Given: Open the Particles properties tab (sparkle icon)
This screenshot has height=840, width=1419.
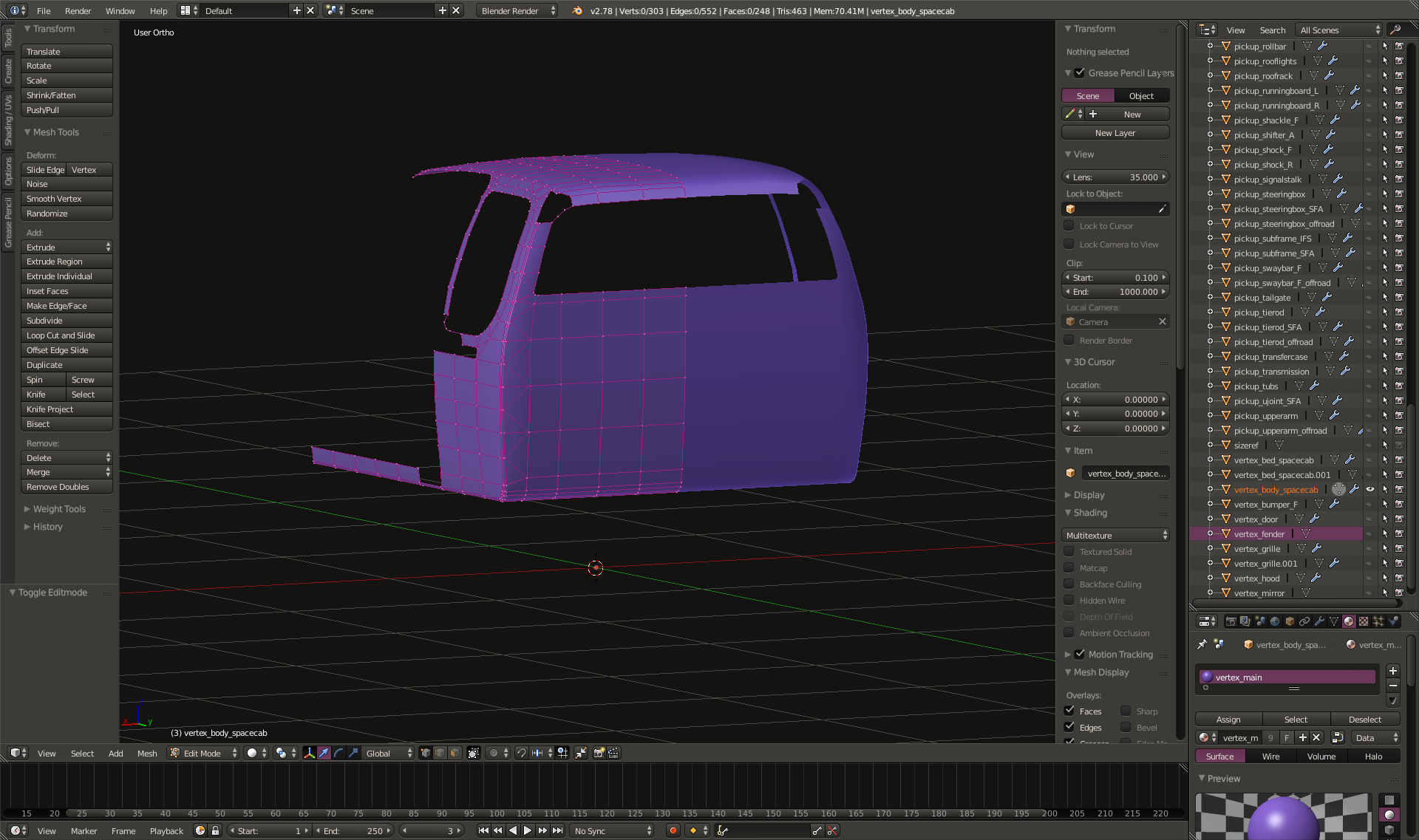Looking at the screenshot, I should coord(1378,621).
